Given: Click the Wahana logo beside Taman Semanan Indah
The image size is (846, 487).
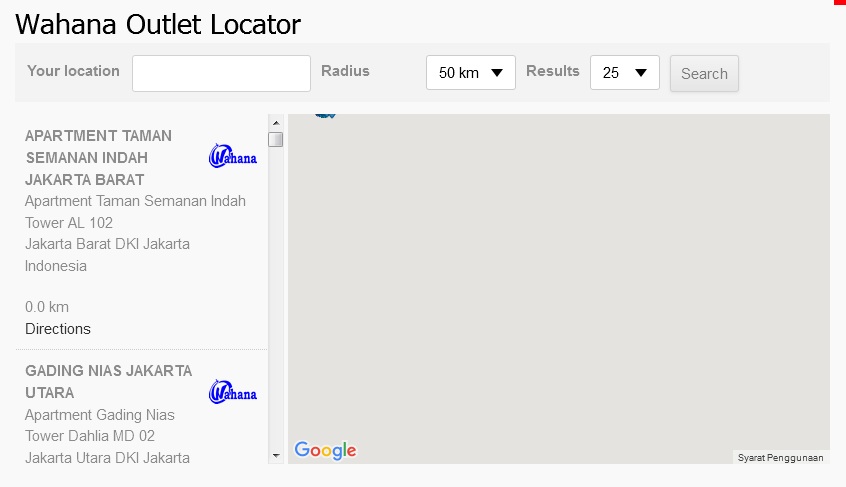Looking at the screenshot, I should (x=233, y=157).
